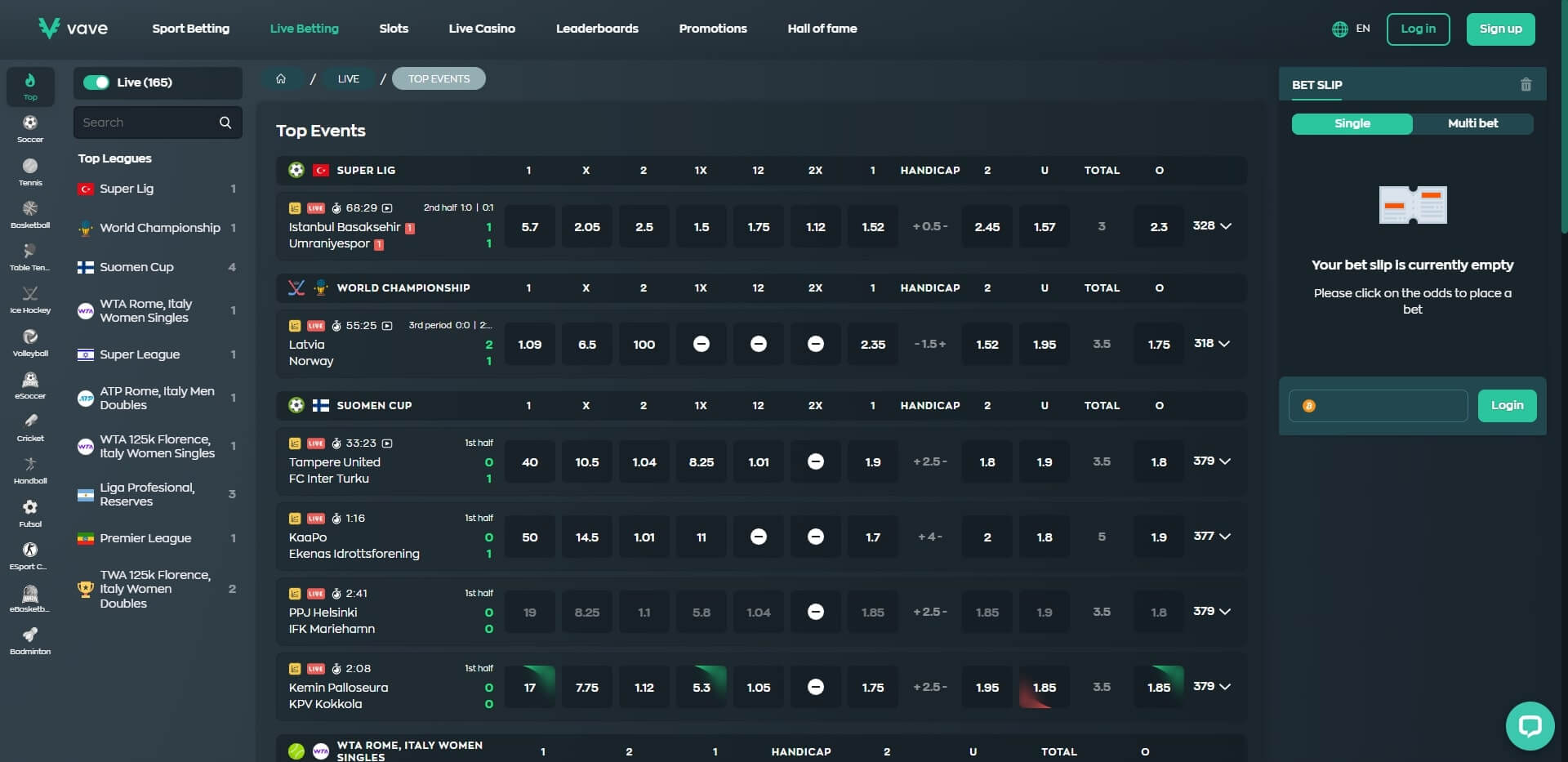Viewport: 1568px width, 762px height.
Task: Select the Badminton sidebar icon
Action: click(30, 636)
